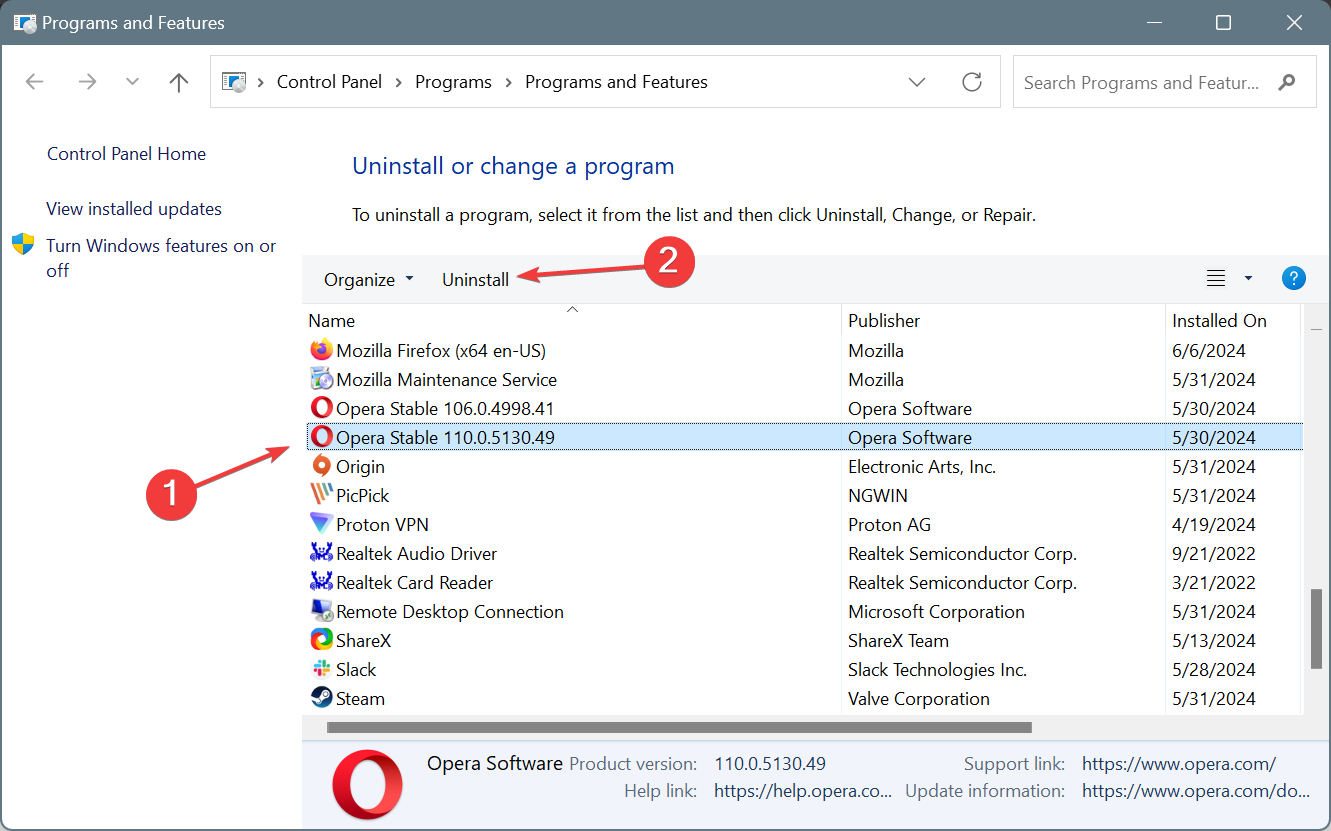Click the PicPick program icon
Image resolution: width=1331 pixels, height=831 pixels.
pos(321,495)
